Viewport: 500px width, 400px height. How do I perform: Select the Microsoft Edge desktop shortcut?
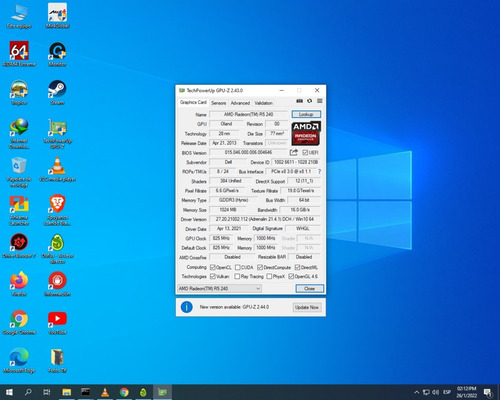[x=19, y=361]
